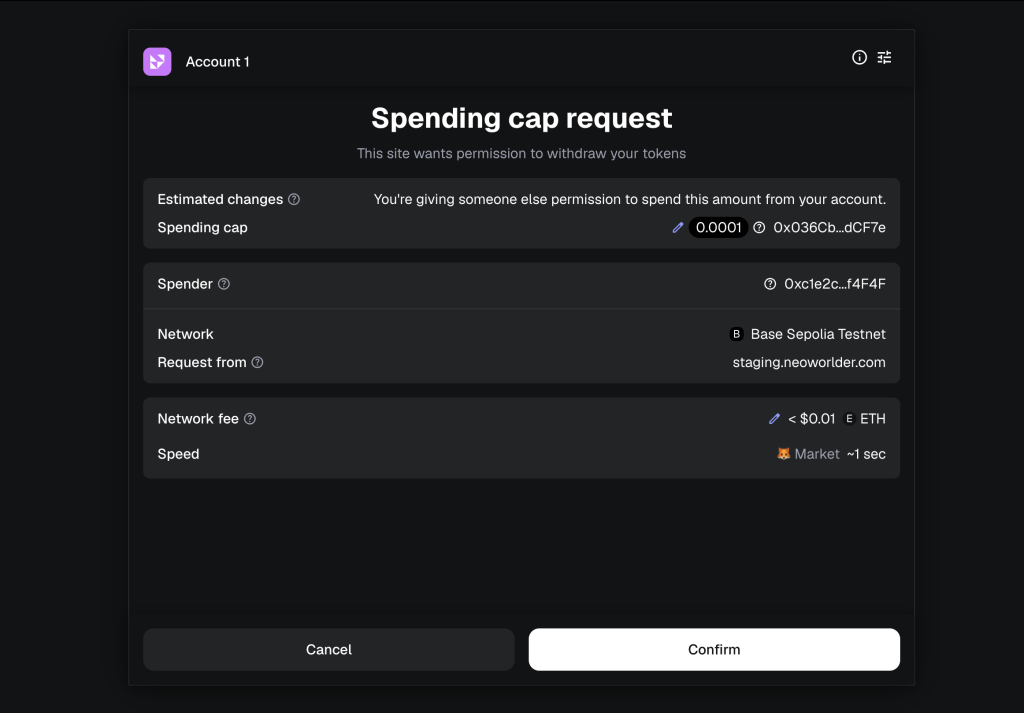This screenshot has width=1024, height=713.
Task: Open advanced details sliders icon
Action: 884,58
